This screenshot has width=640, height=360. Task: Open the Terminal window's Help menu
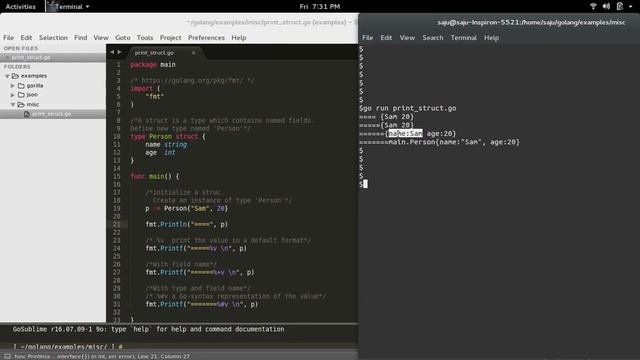(491, 38)
